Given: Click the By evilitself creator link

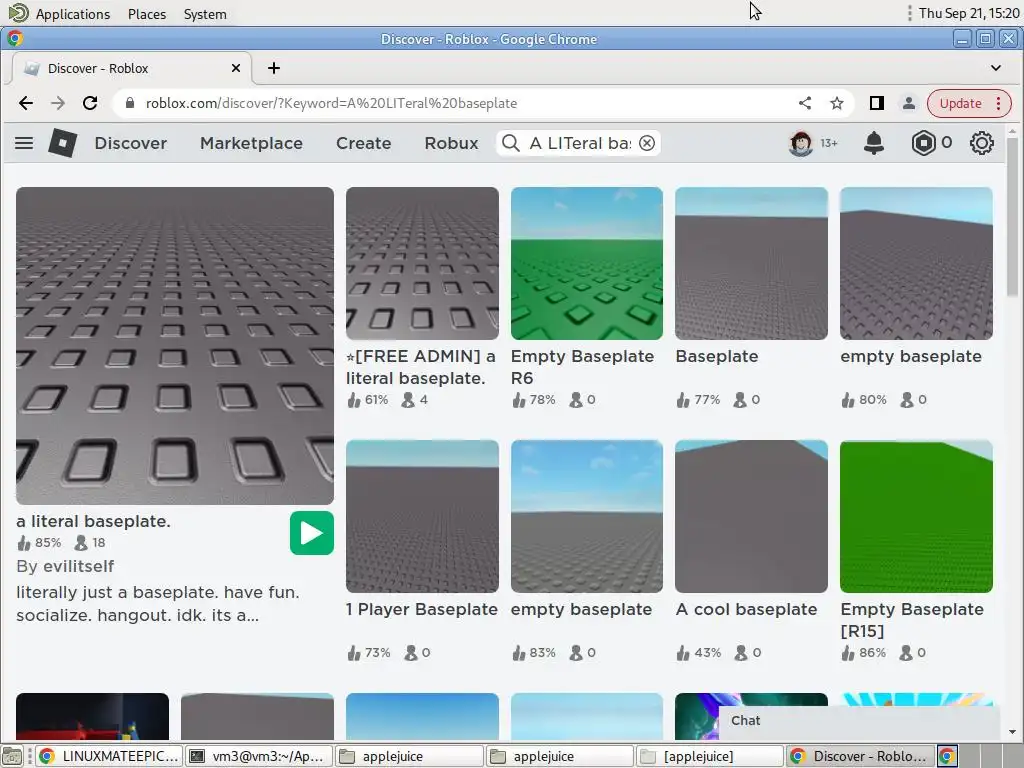Looking at the screenshot, I should [65, 566].
